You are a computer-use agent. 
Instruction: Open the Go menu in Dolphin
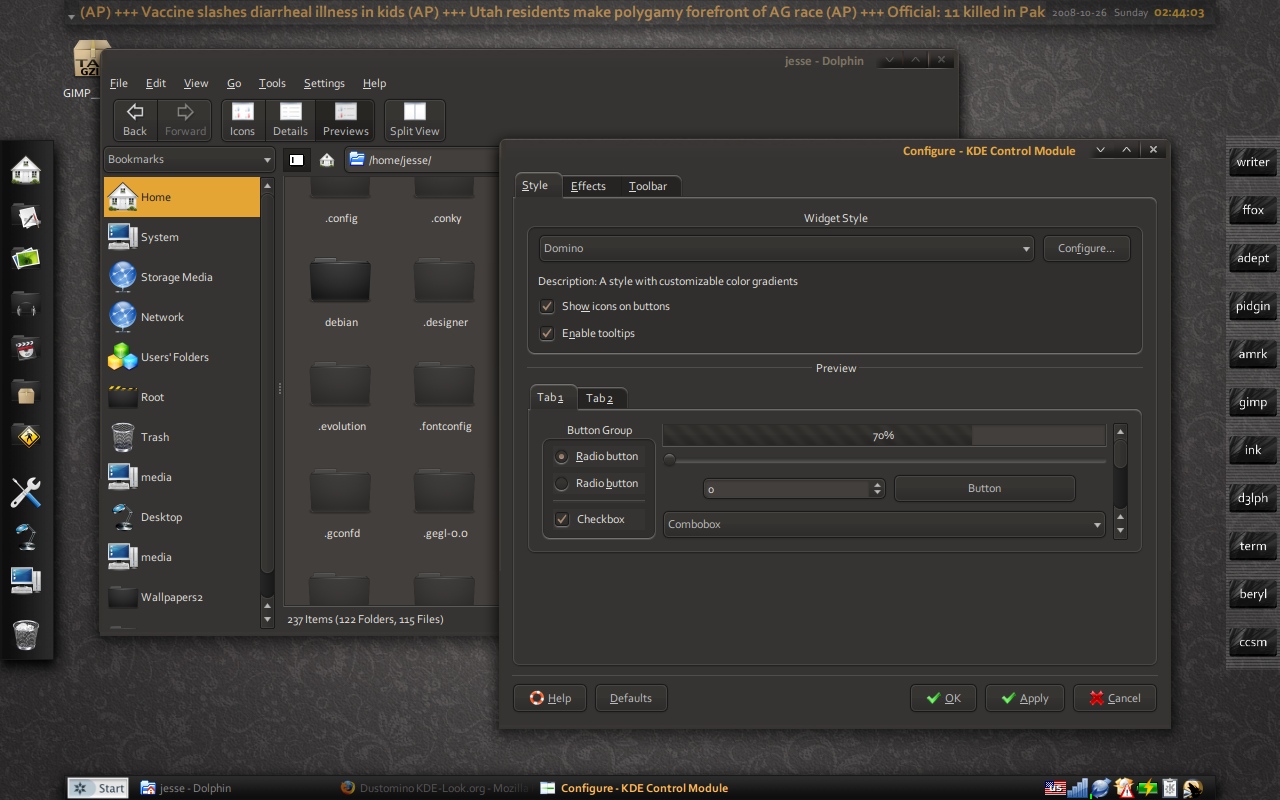[234, 83]
